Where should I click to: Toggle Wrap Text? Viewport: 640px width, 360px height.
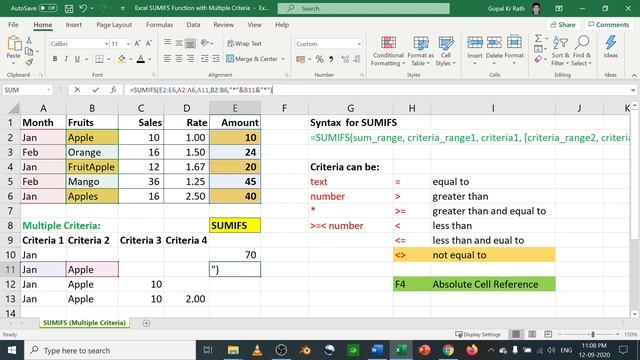244,43
